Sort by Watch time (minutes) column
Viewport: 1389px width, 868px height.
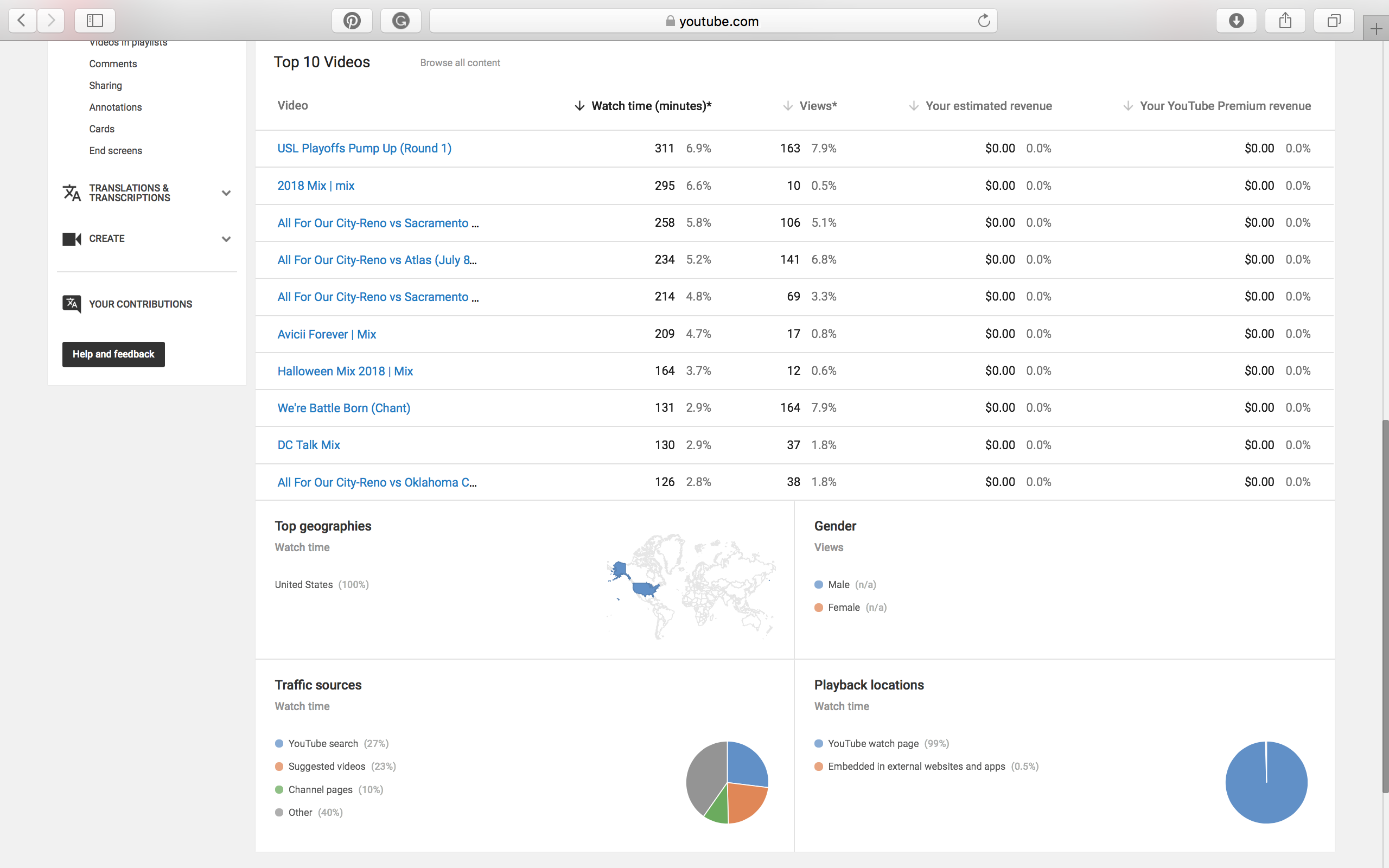coord(651,106)
